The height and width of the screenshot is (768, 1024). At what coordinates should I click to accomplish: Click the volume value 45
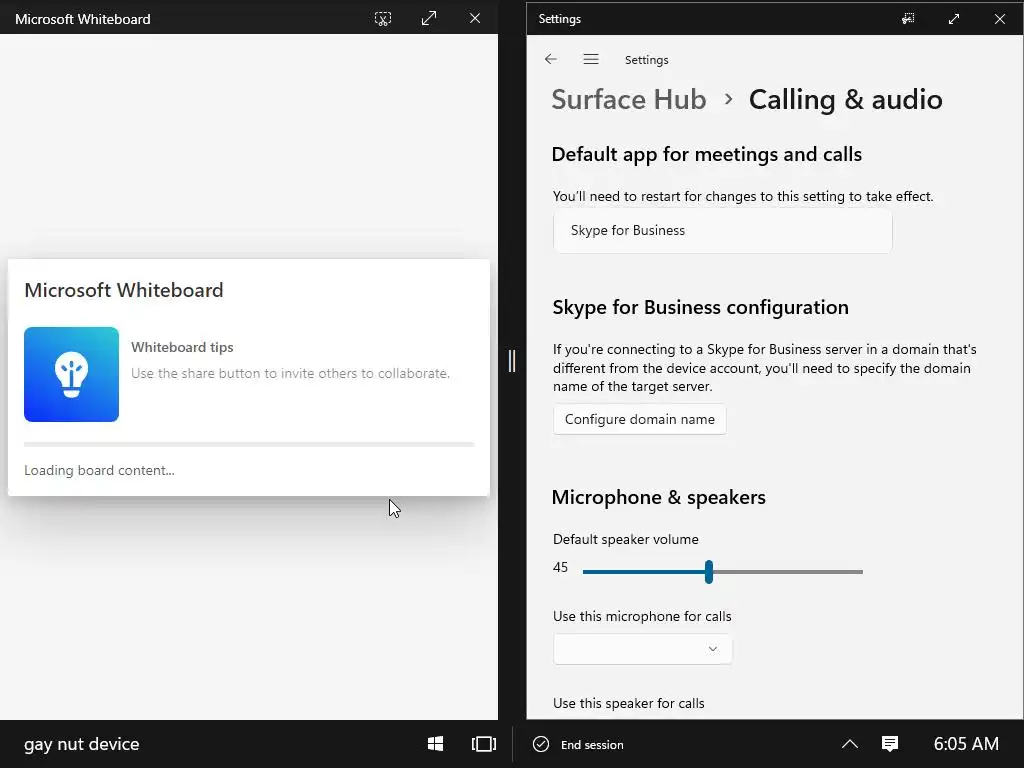tap(560, 568)
